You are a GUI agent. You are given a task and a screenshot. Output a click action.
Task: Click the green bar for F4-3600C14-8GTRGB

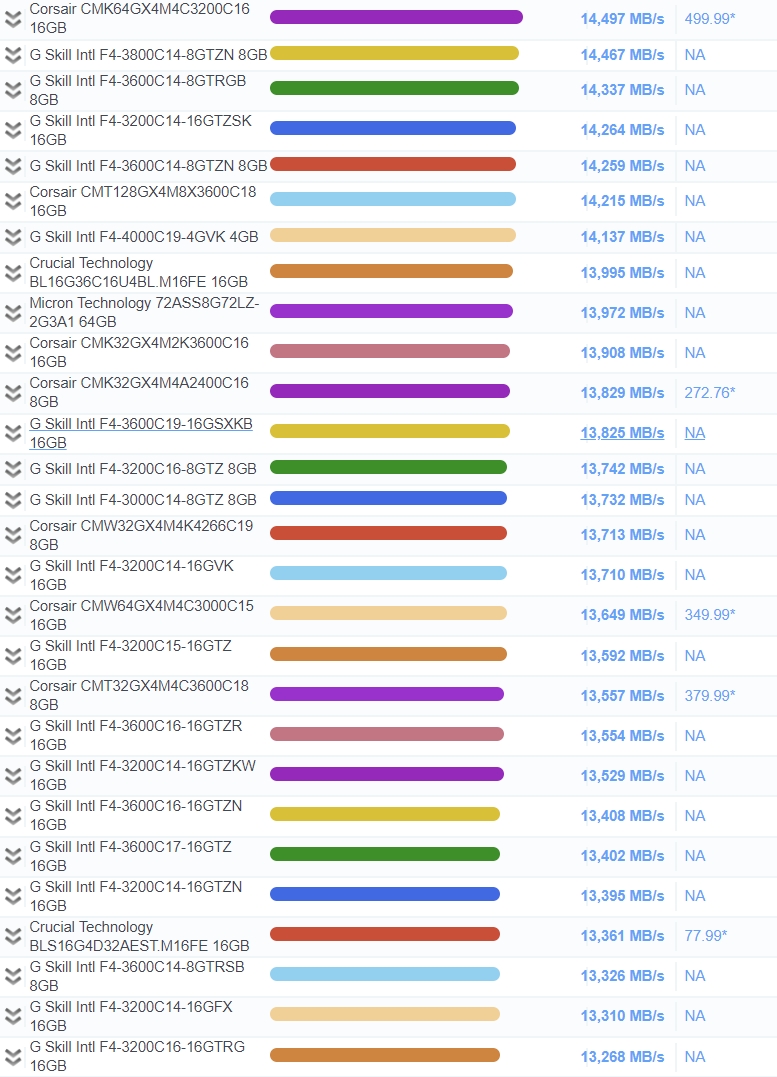[394, 88]
